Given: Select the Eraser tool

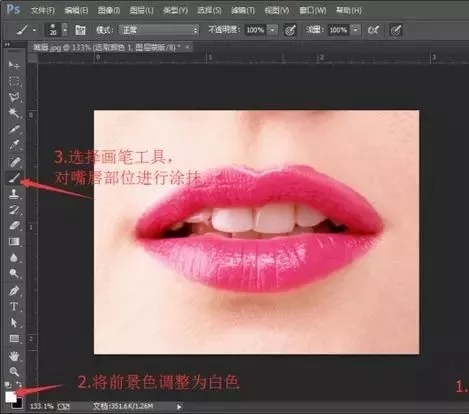Looking at the screenshot, I should [14, 226].
